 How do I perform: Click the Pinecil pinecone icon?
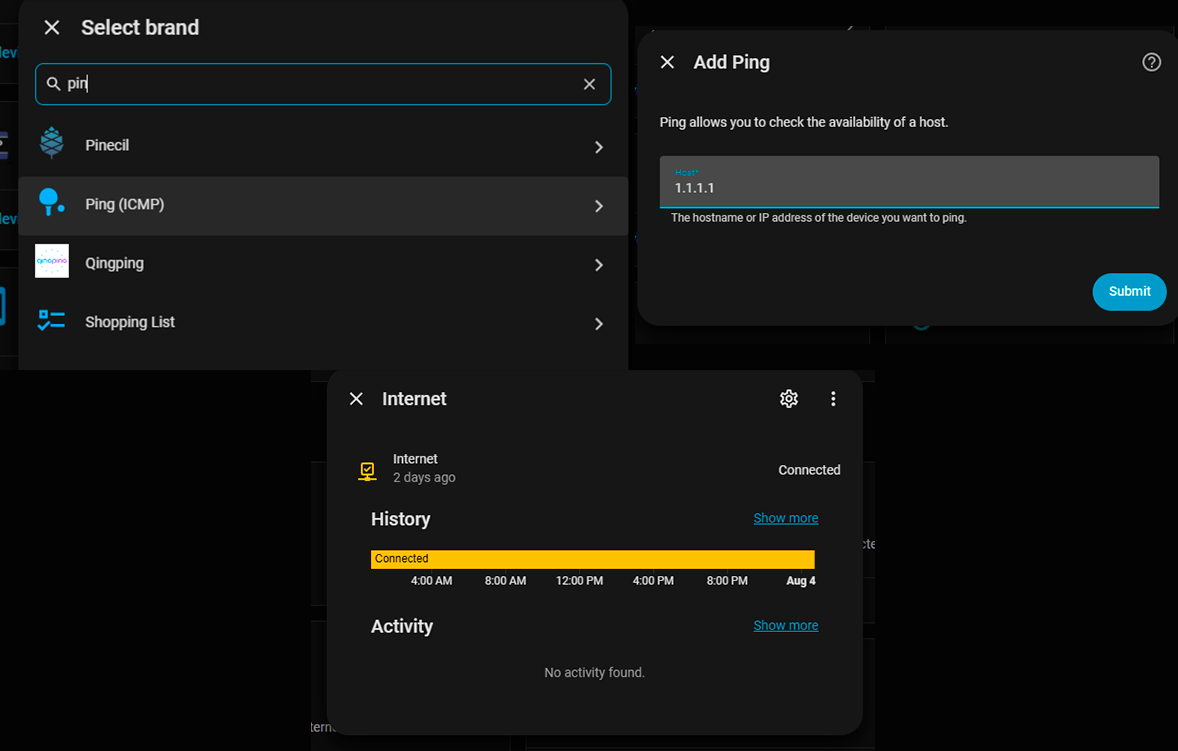click(x=52, y=143)
